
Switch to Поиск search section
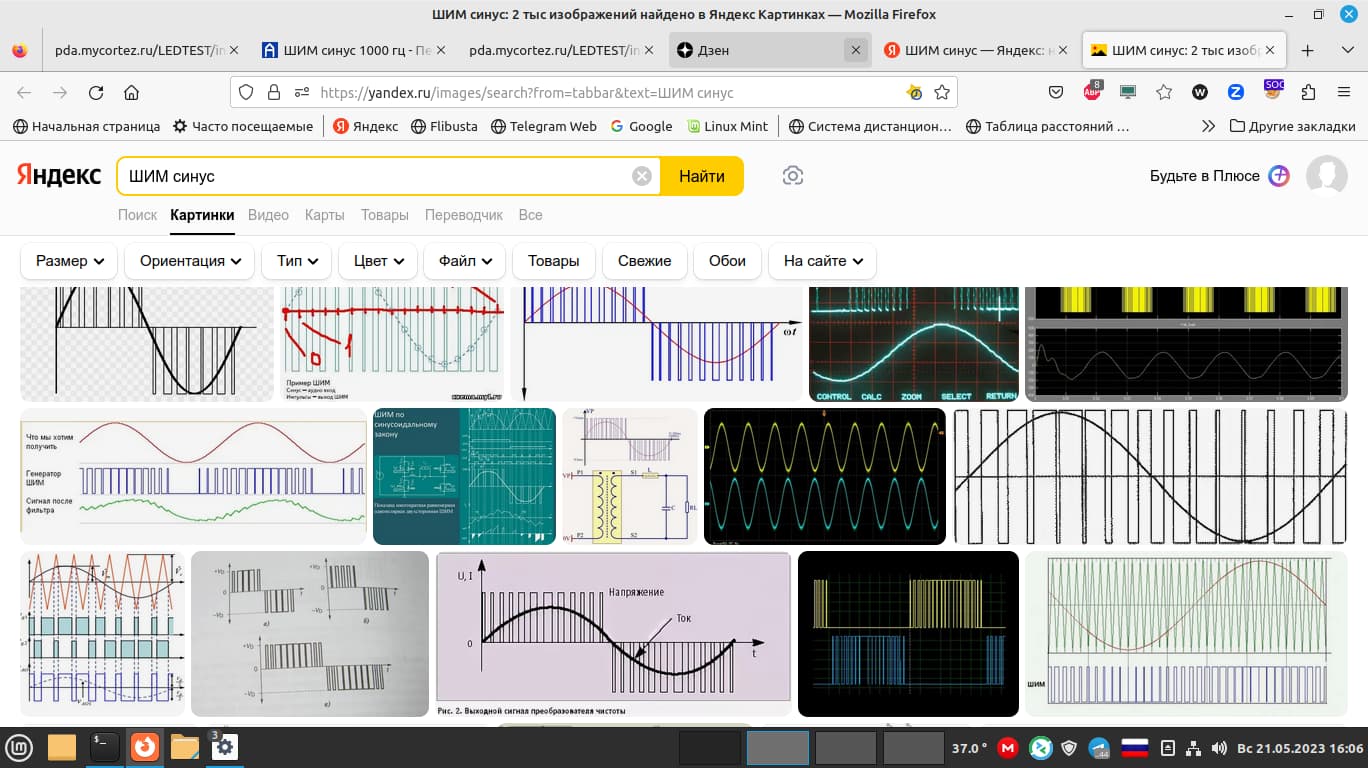click(138, 215)
